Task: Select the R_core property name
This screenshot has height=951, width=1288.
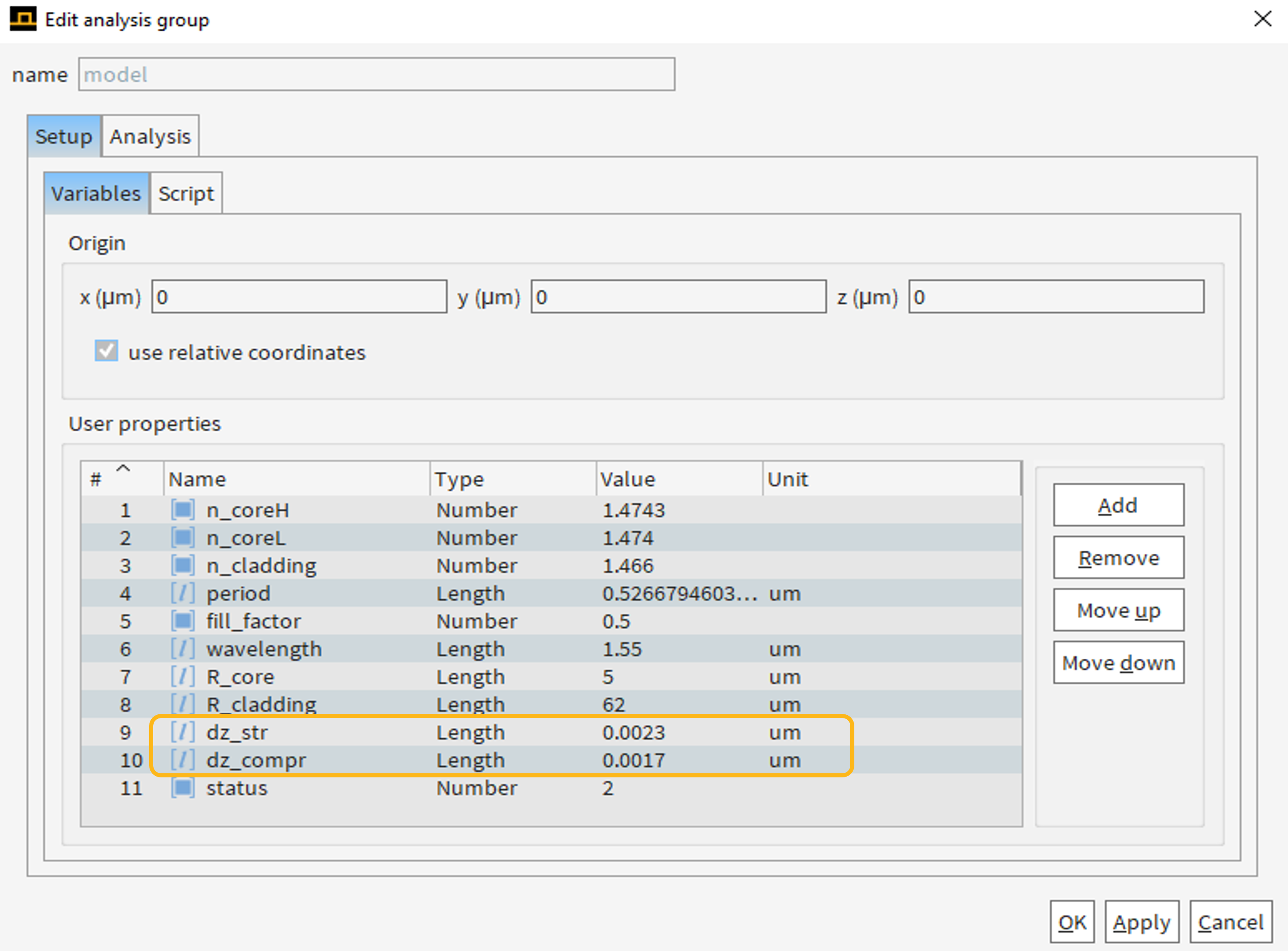Action: click(241, 677)
